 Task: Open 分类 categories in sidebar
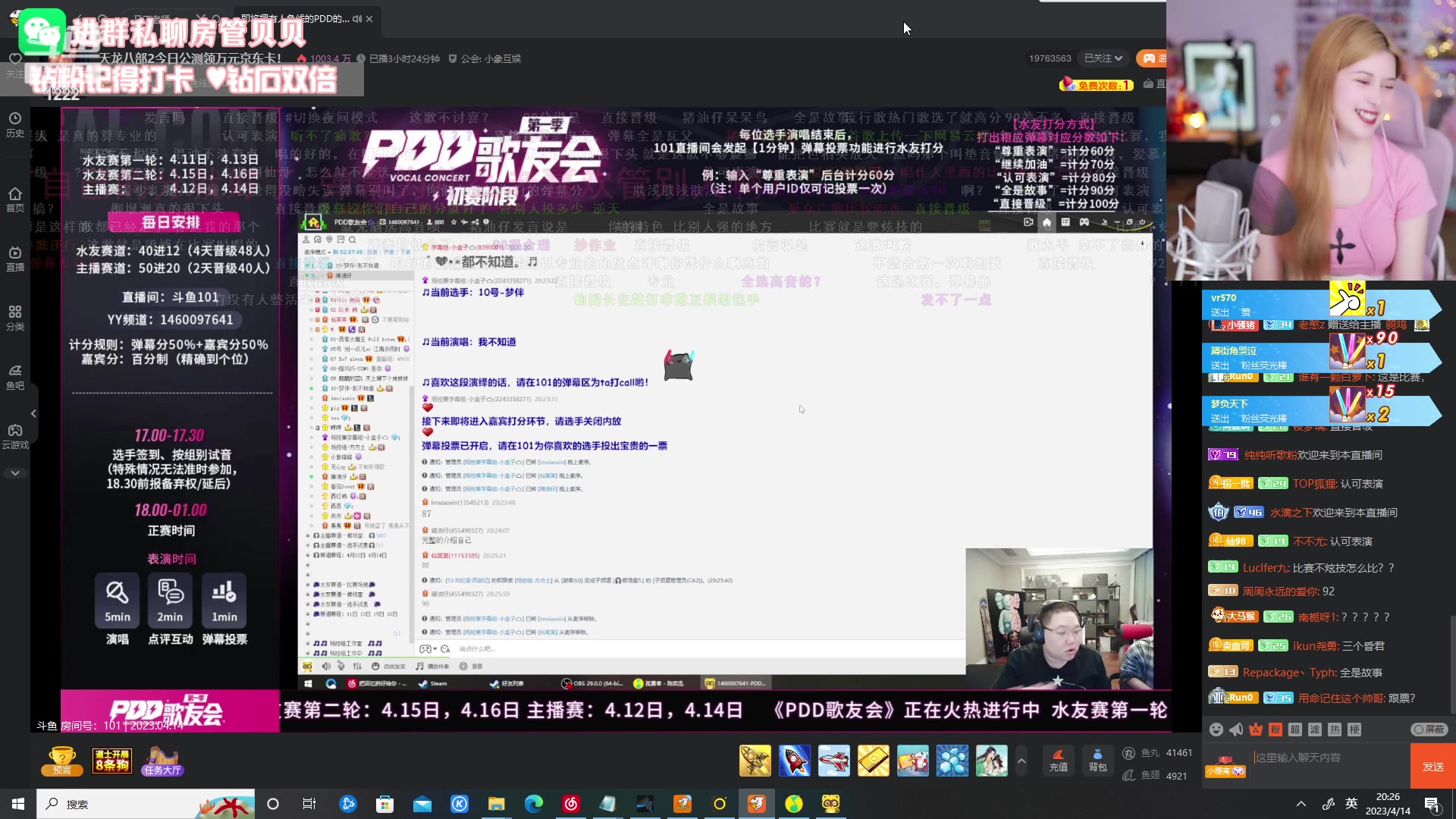(x=15, y=318)
